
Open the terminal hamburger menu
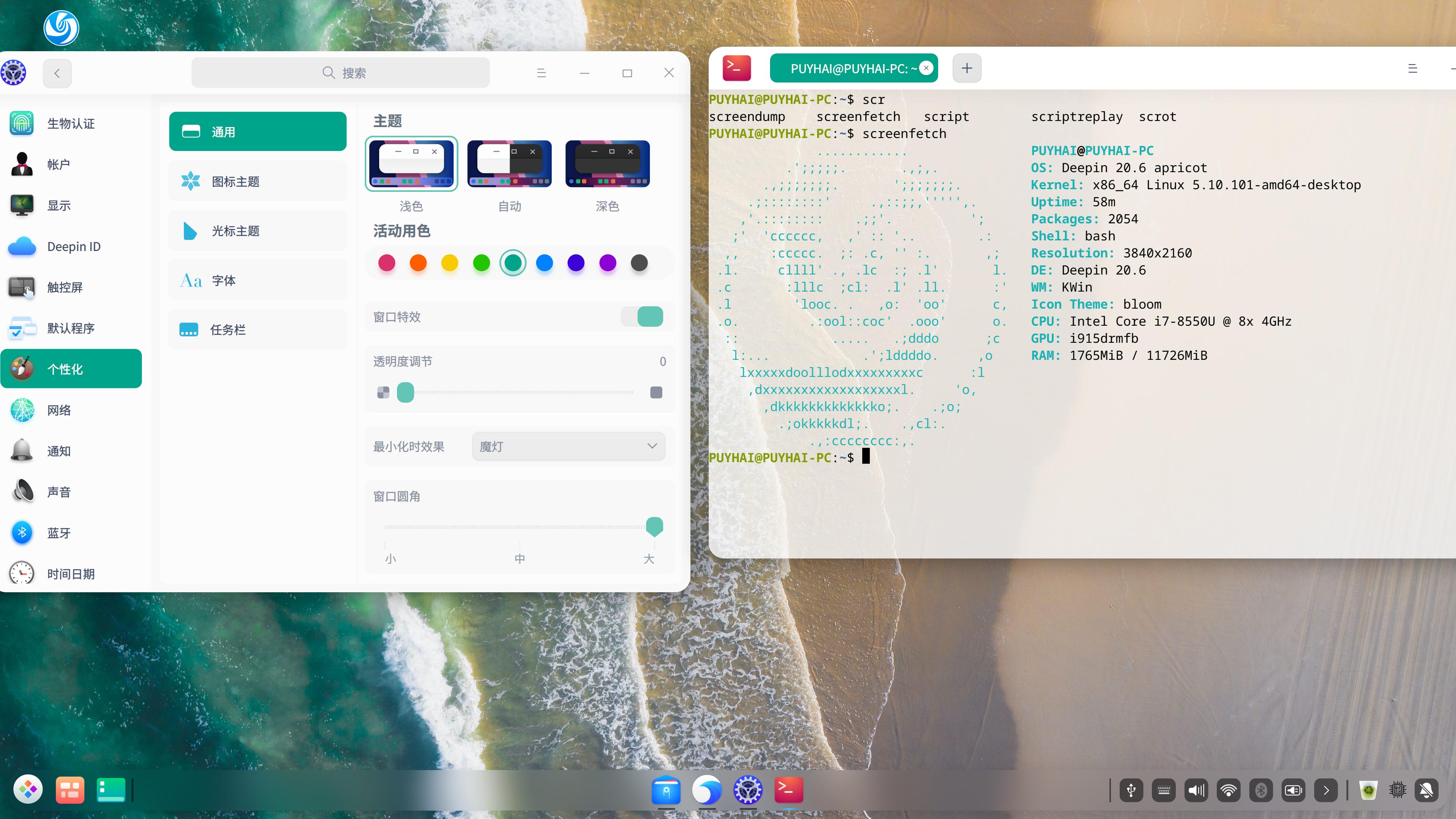[1413, 68]
